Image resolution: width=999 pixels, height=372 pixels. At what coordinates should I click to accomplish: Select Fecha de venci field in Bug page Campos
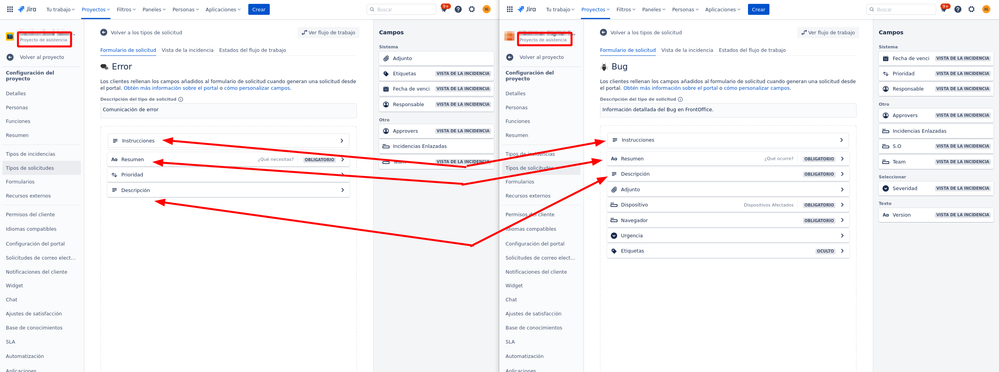935,58
